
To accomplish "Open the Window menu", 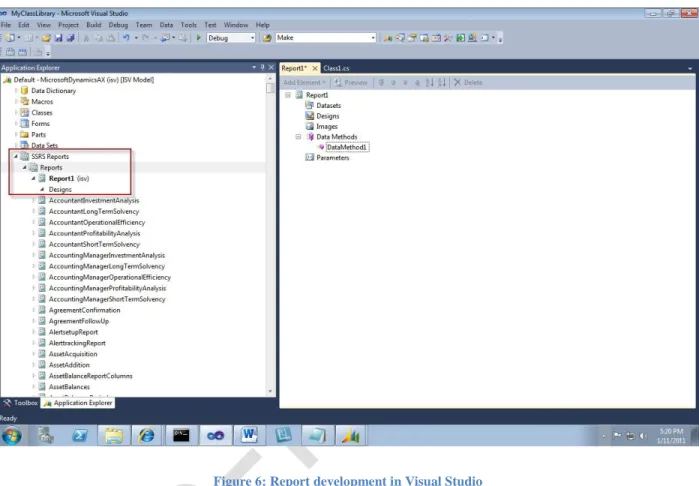I will 236,25.
